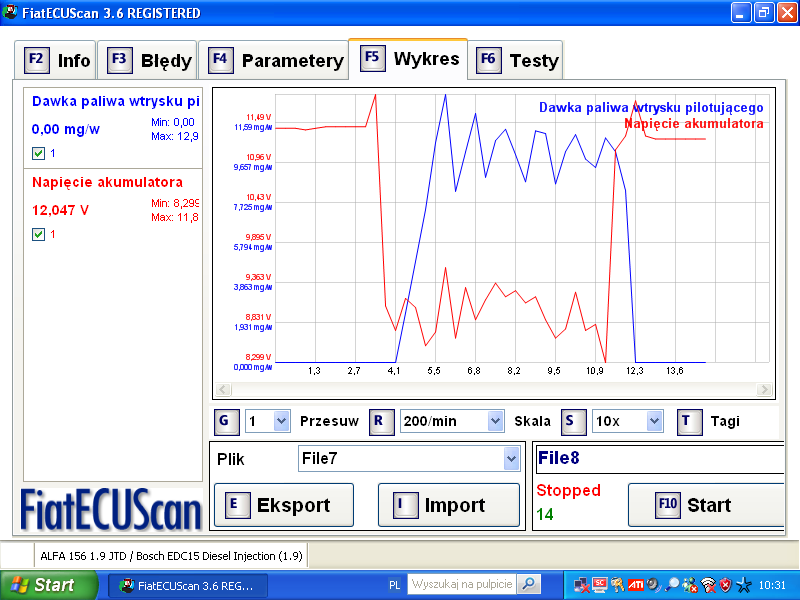
Task: Select the Wykres tab
Action: (x=408, y=59)
